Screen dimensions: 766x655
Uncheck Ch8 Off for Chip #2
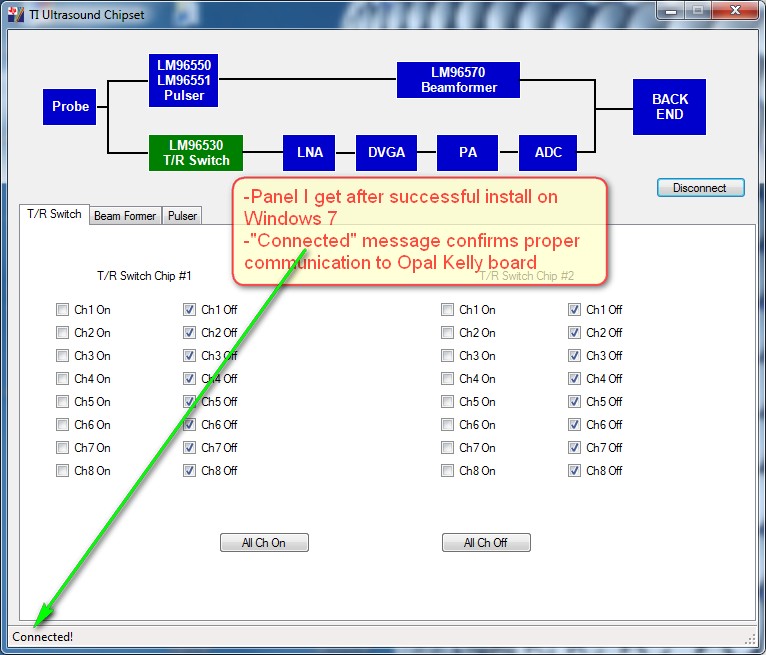(574, 470)
